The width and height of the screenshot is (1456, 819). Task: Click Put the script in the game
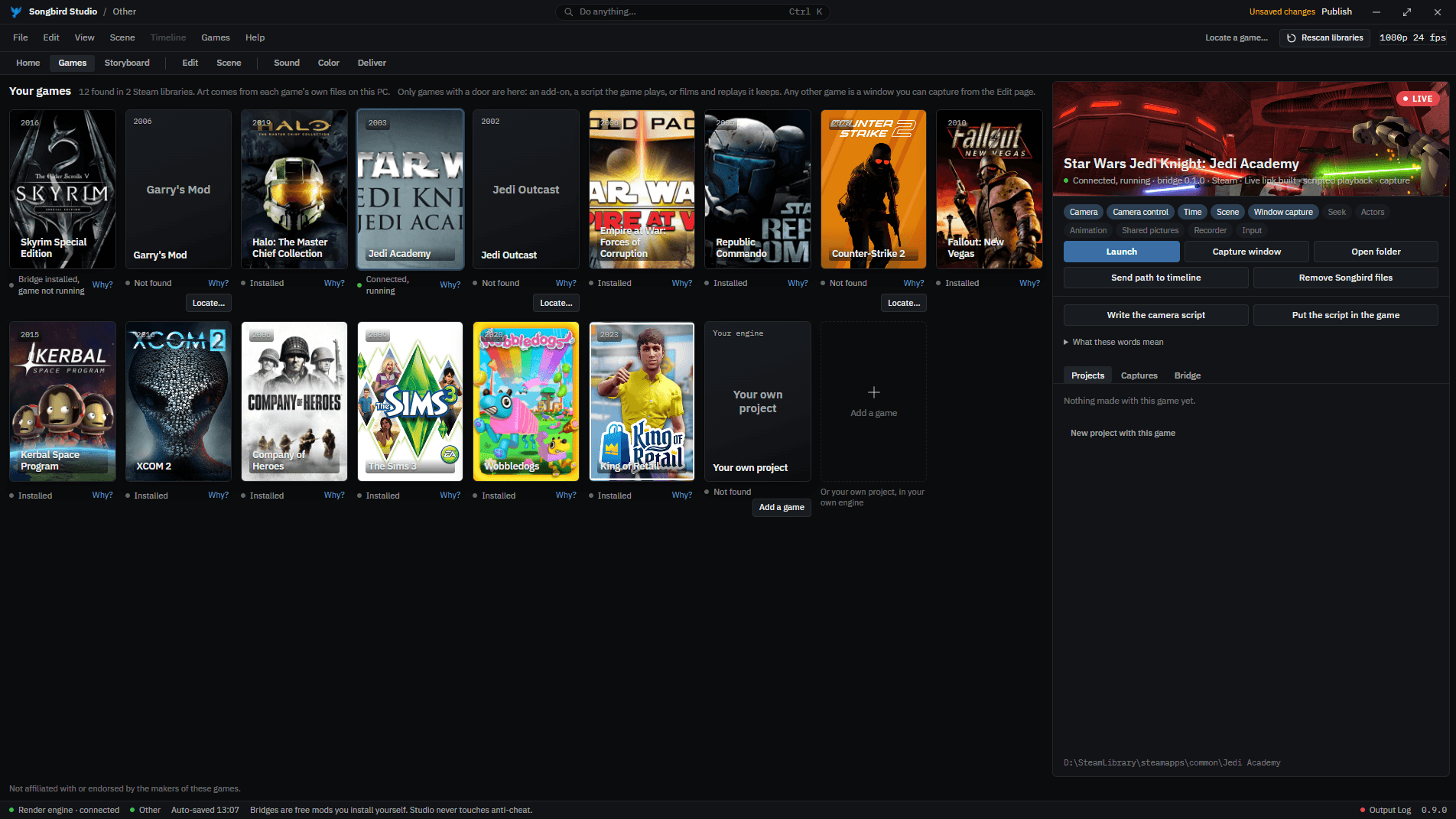[1345, 315]
